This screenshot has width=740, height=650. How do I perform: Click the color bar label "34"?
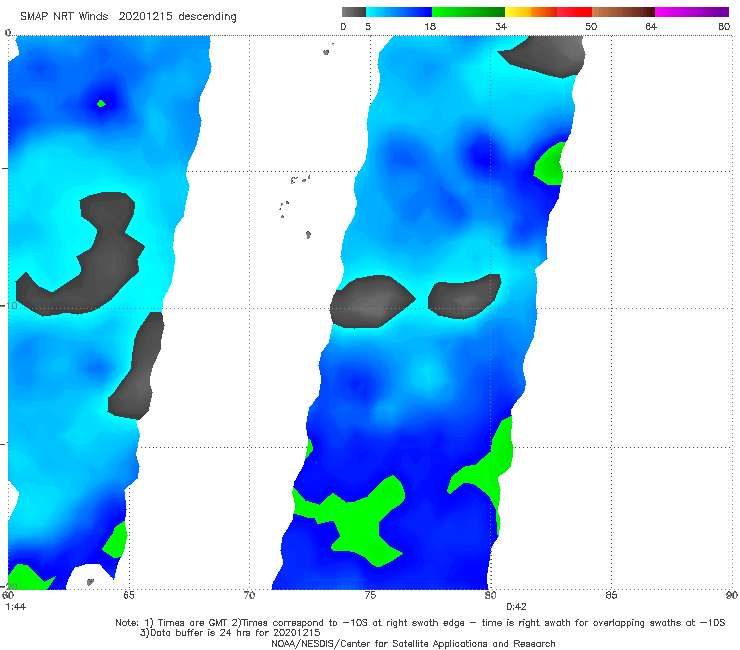pos(501,27)
